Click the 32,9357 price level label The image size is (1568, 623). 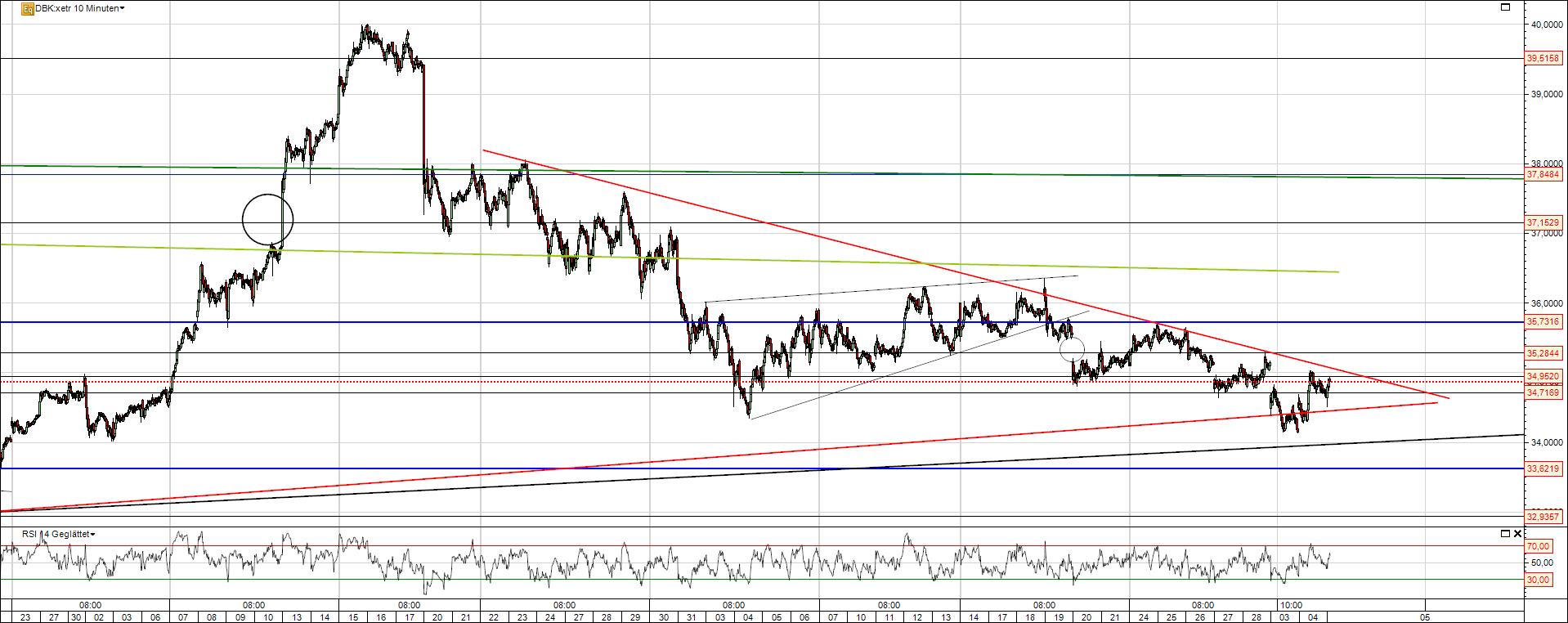pyautogui.click(x=1543, y=516)
